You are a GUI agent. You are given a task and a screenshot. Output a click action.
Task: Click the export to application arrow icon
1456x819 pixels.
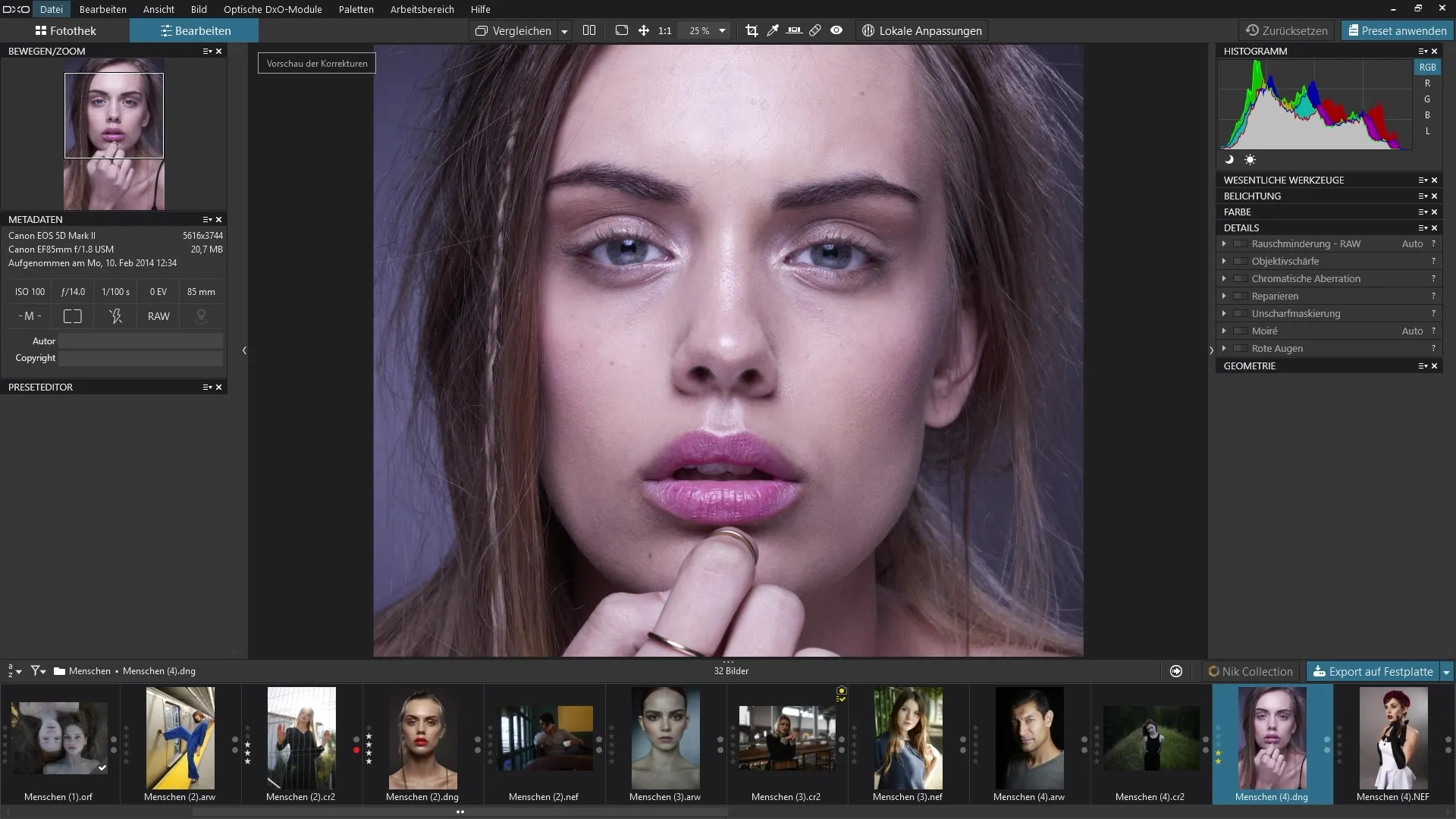tap(1176, 671)
